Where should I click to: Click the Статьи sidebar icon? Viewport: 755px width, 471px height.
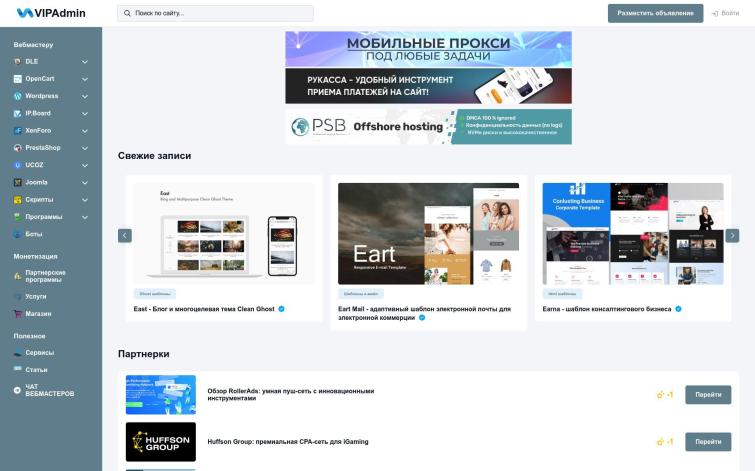[x=17, y=369]
